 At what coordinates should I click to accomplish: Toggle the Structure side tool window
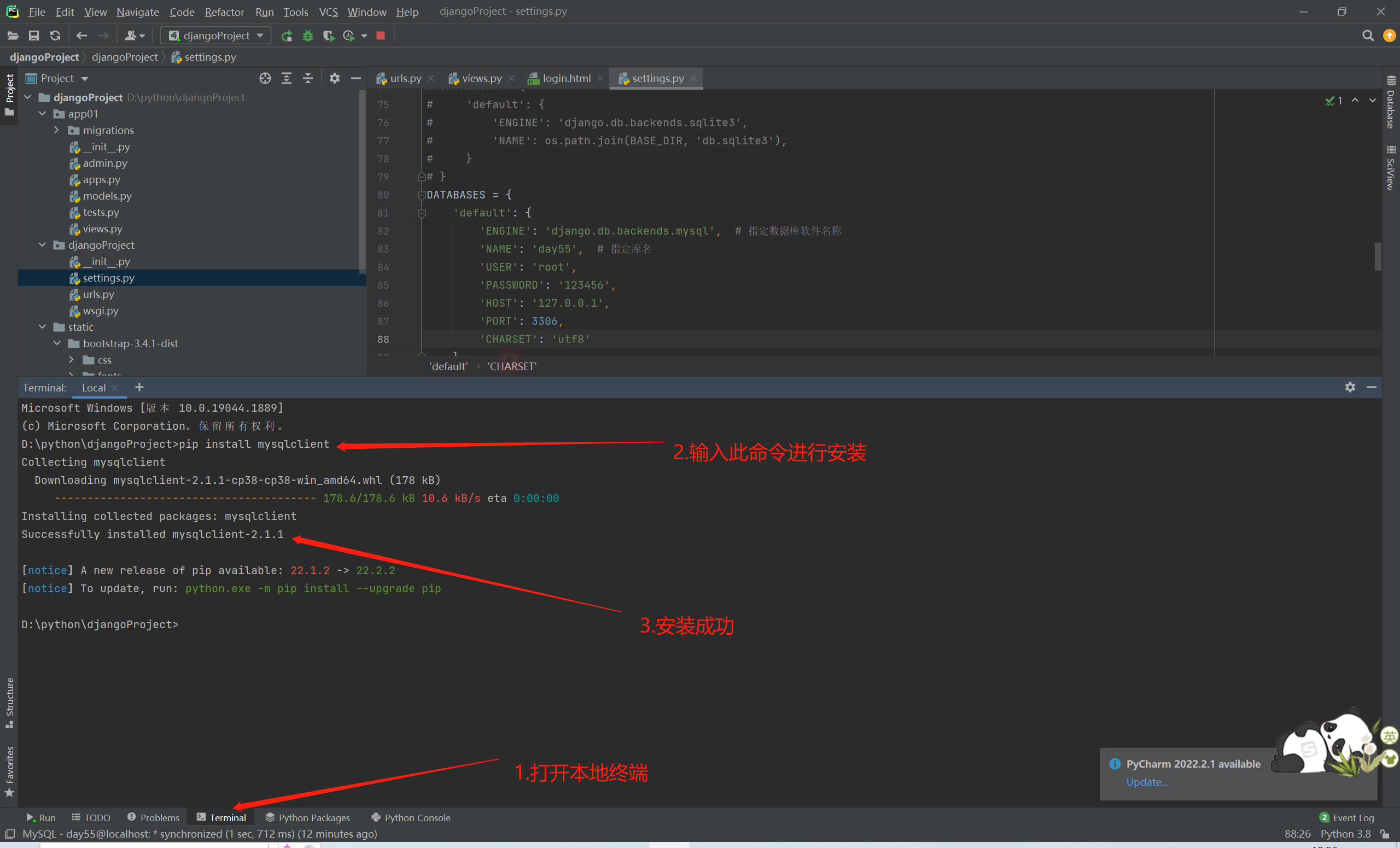[x=9, y=701]
